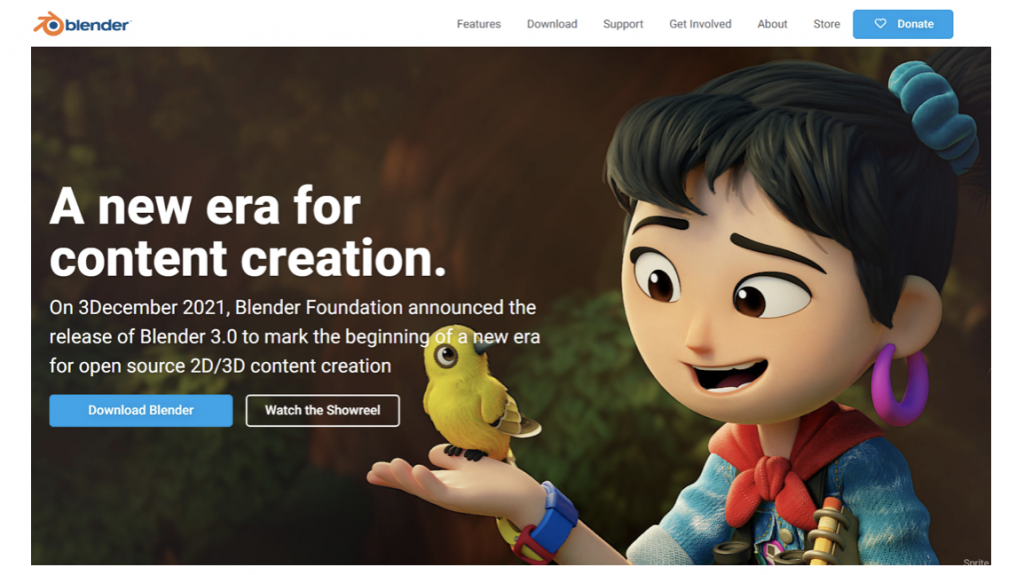This screenshot has width=1024, height=575.
Task: Click the Blender 3.0 announcement paragraph
Action: coord(295,337)
